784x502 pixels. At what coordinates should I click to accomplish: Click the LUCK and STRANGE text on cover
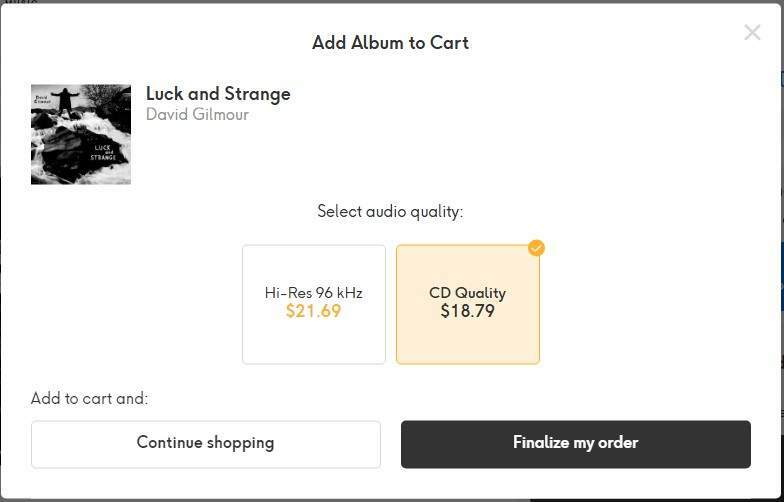(102, 152)
